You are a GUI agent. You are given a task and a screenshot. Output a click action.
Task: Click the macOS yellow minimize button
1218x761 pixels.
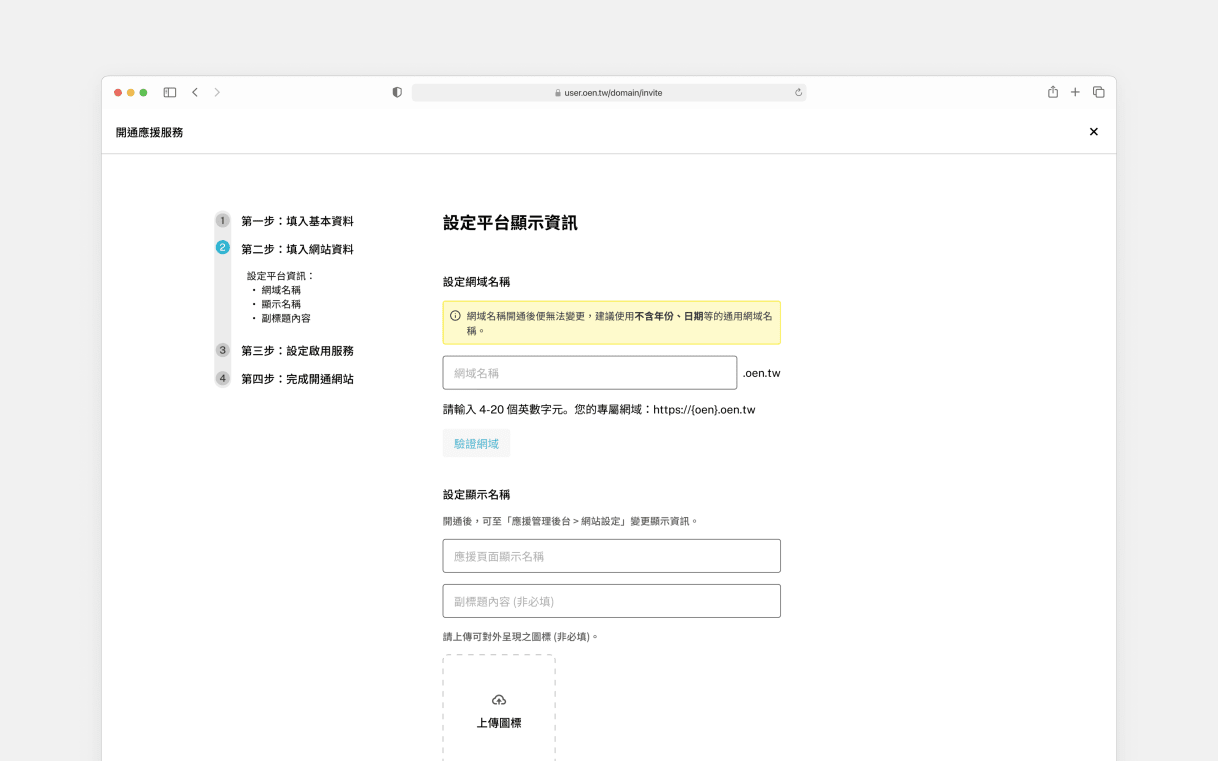pos(131,92)
